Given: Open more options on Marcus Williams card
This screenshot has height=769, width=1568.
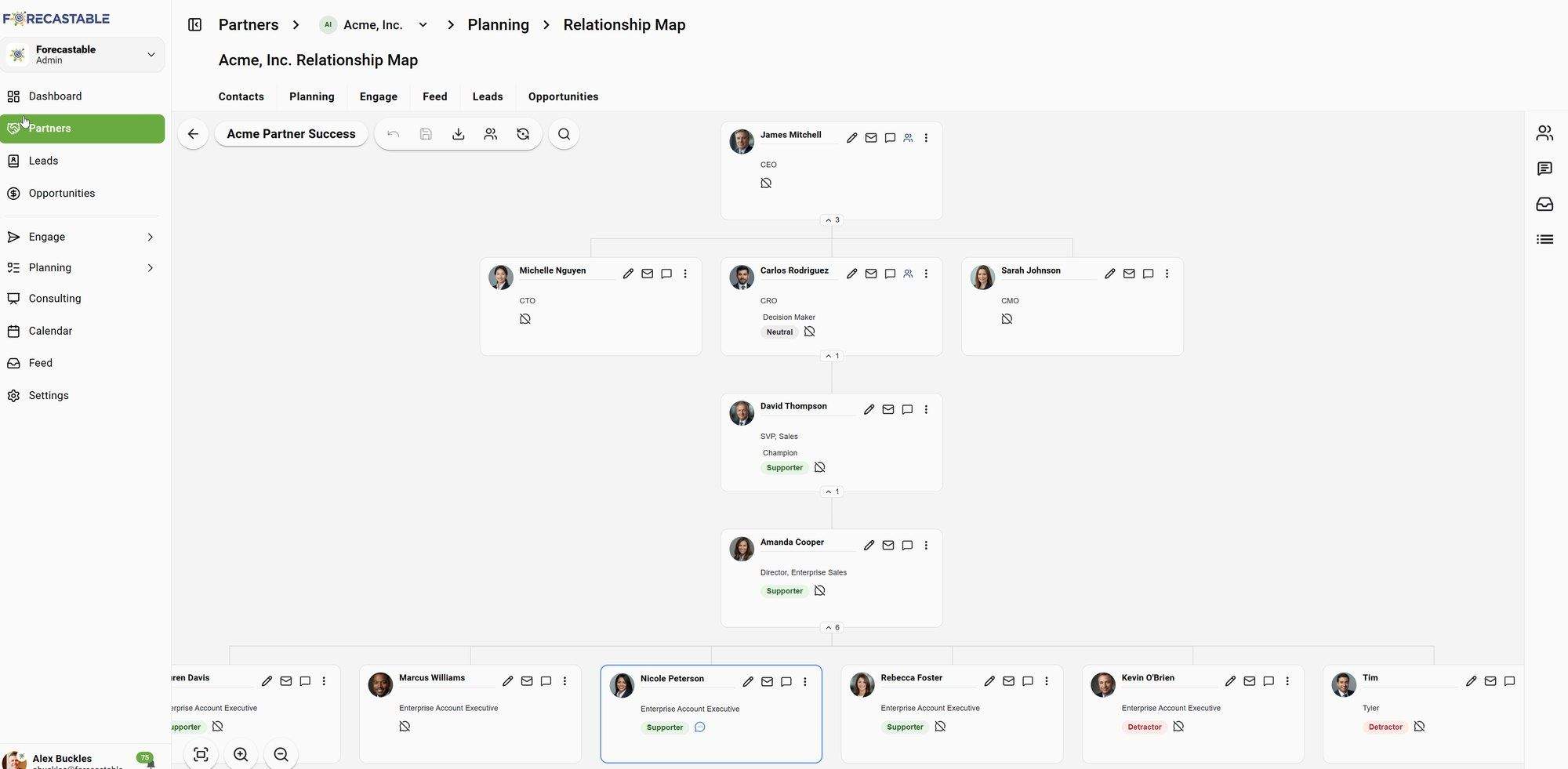Looking at the screenshot, I should tap(564, 681).
